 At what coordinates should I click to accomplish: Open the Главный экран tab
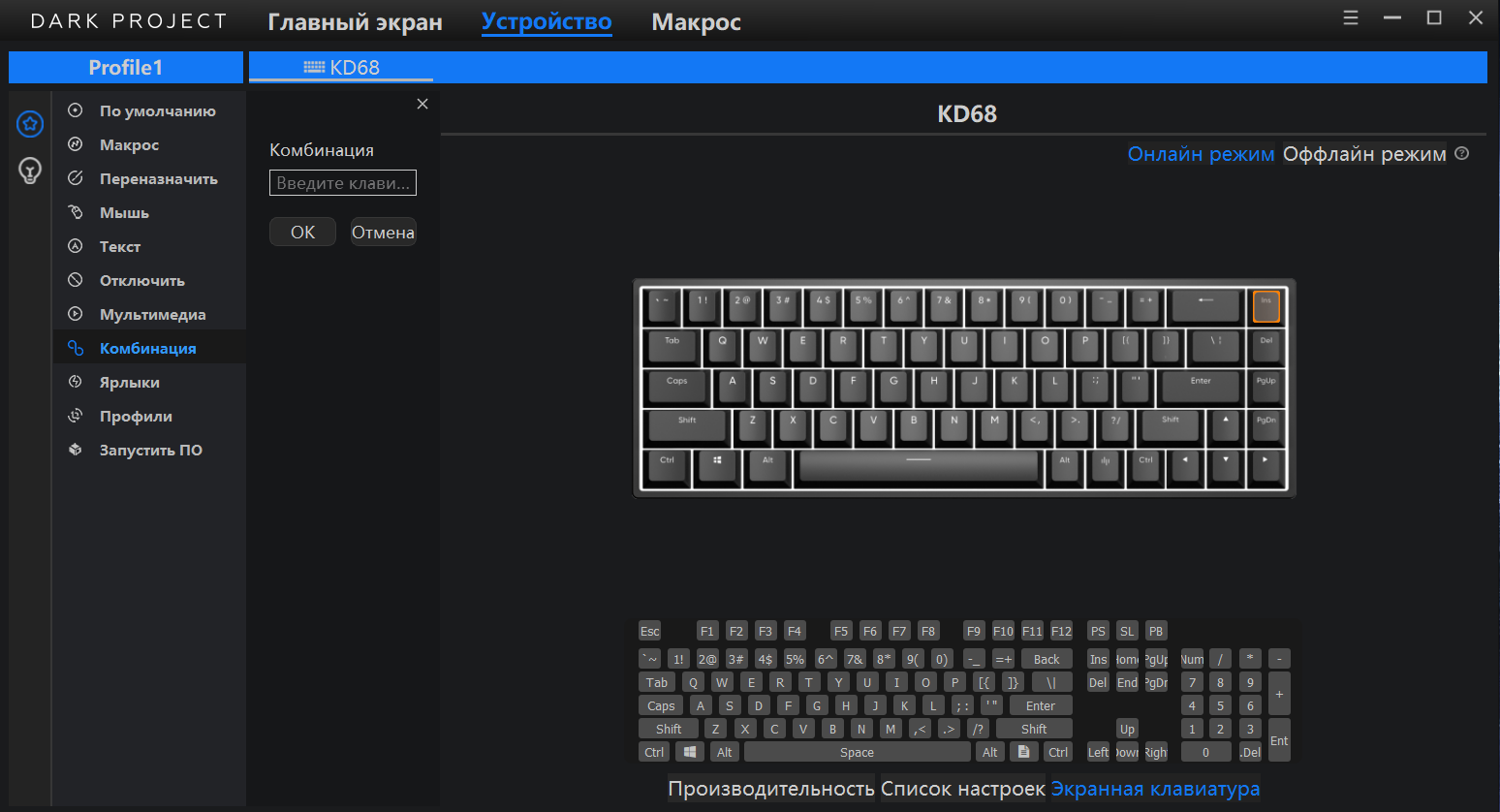point(355,22)
